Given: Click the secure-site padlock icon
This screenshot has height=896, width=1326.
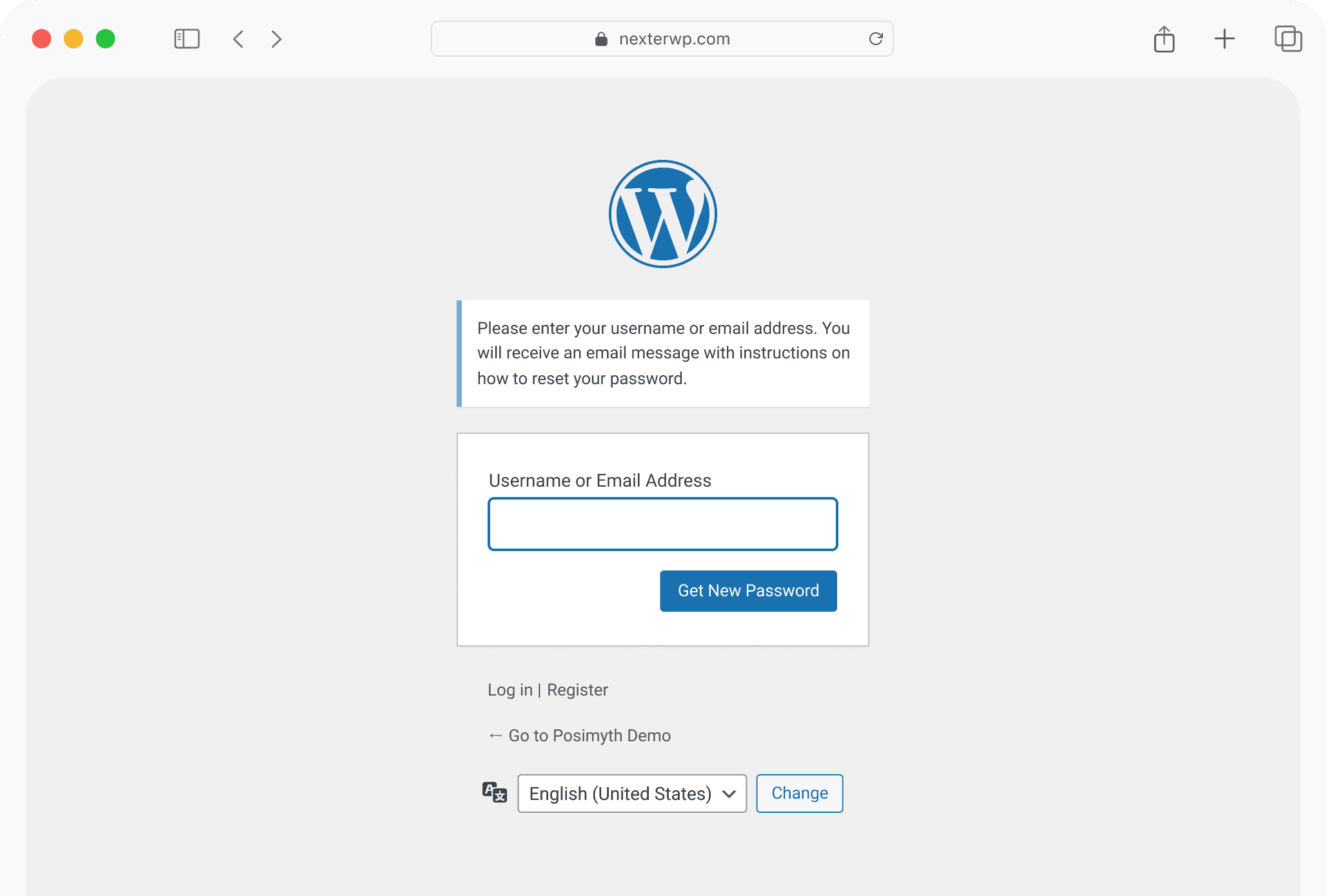Looking at the screenshot, I should (x=600, y=39).
